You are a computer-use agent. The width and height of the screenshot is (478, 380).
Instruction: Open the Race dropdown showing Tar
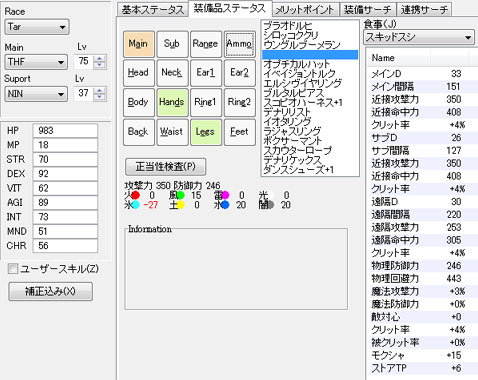coord(37,27)
